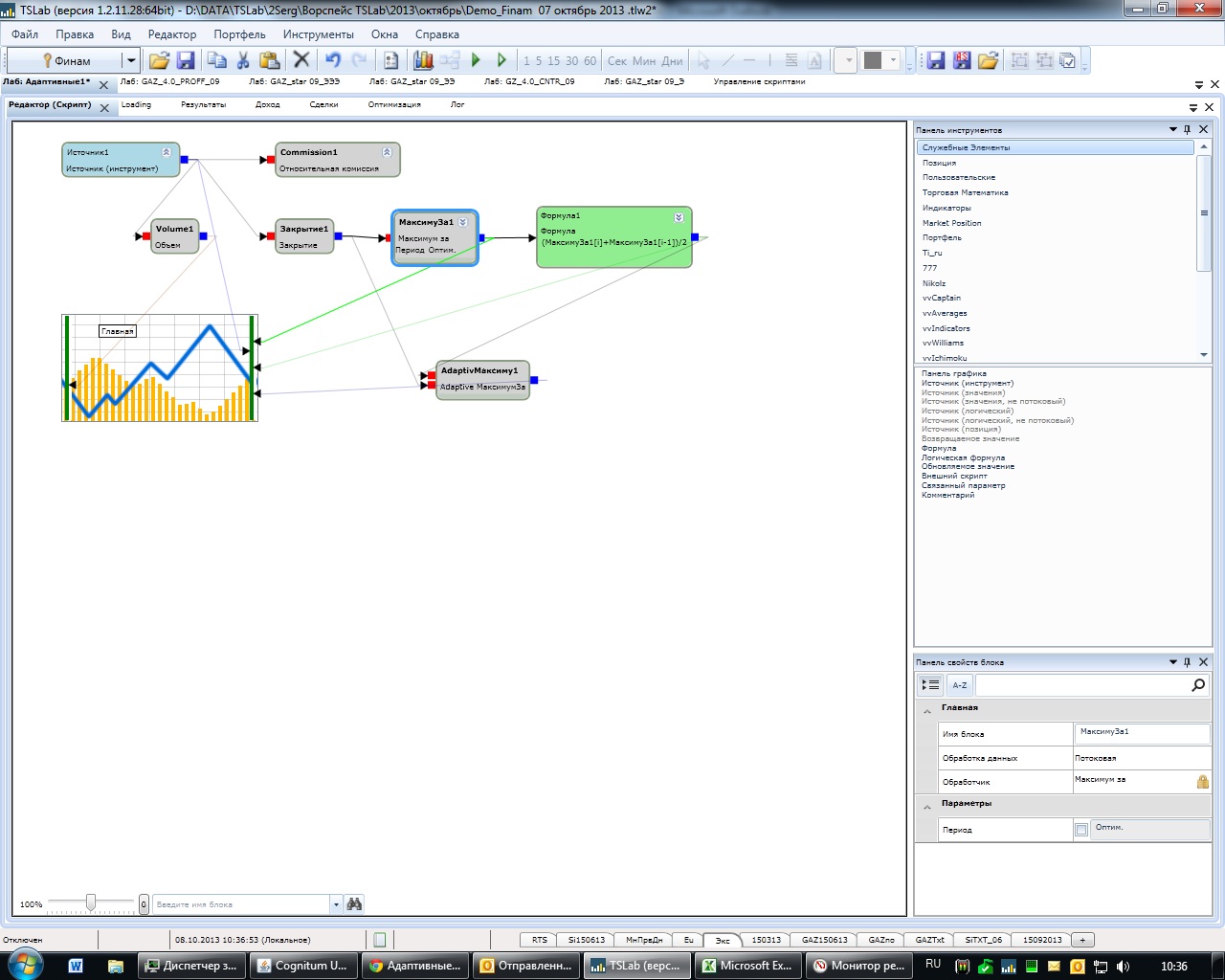Toggle categorized view in block properties panel

[x=930, y=685]
